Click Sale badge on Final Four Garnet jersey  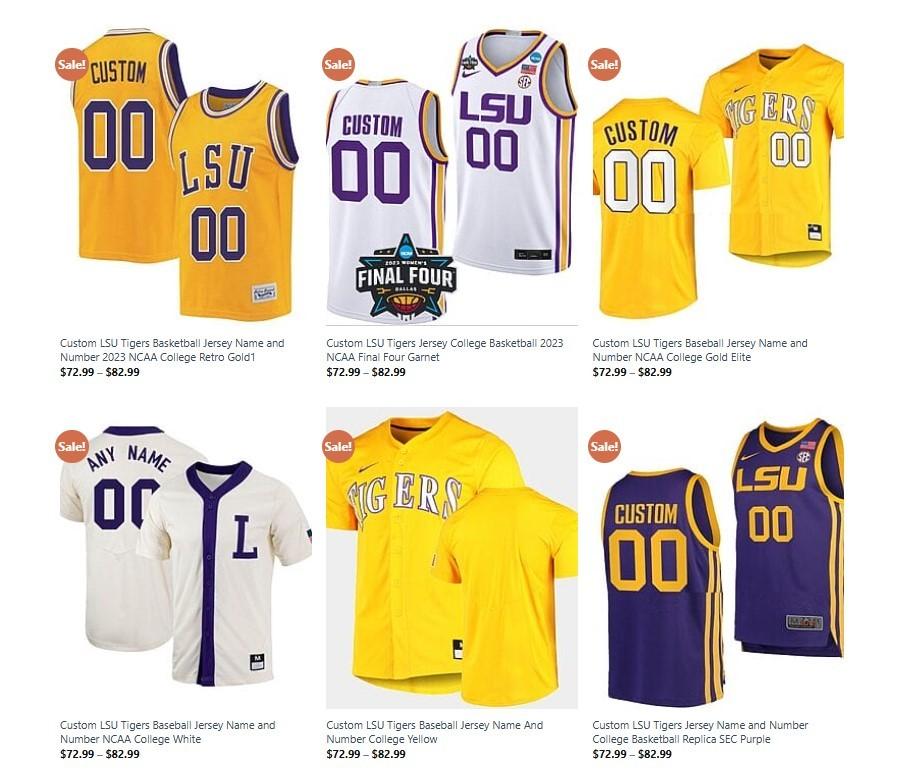pyautogui.click(x=338, y=64)
